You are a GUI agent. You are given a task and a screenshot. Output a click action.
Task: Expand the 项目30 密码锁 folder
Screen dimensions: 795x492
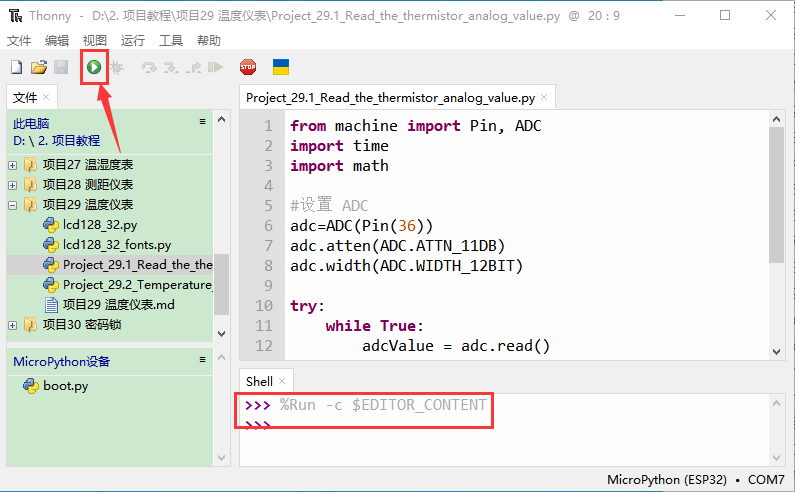(13, 325)
